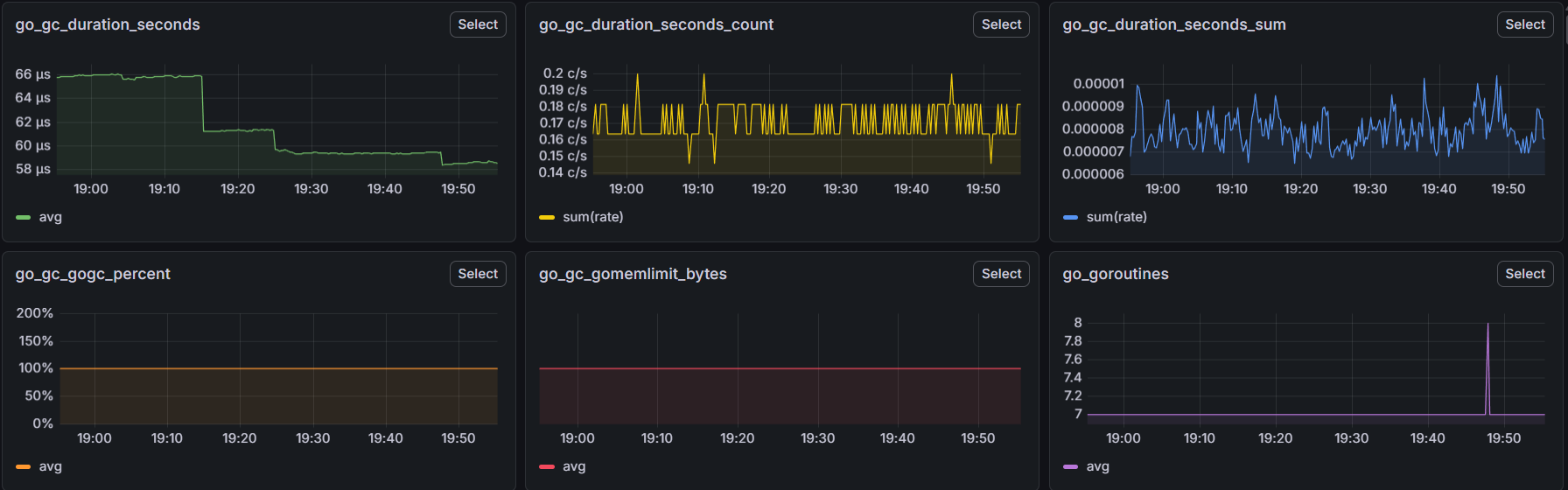The height and width of the screenshot is (490, 1568).
Task: Click yellow sum(rate) color swatch
Action: [x=547, y=217]
